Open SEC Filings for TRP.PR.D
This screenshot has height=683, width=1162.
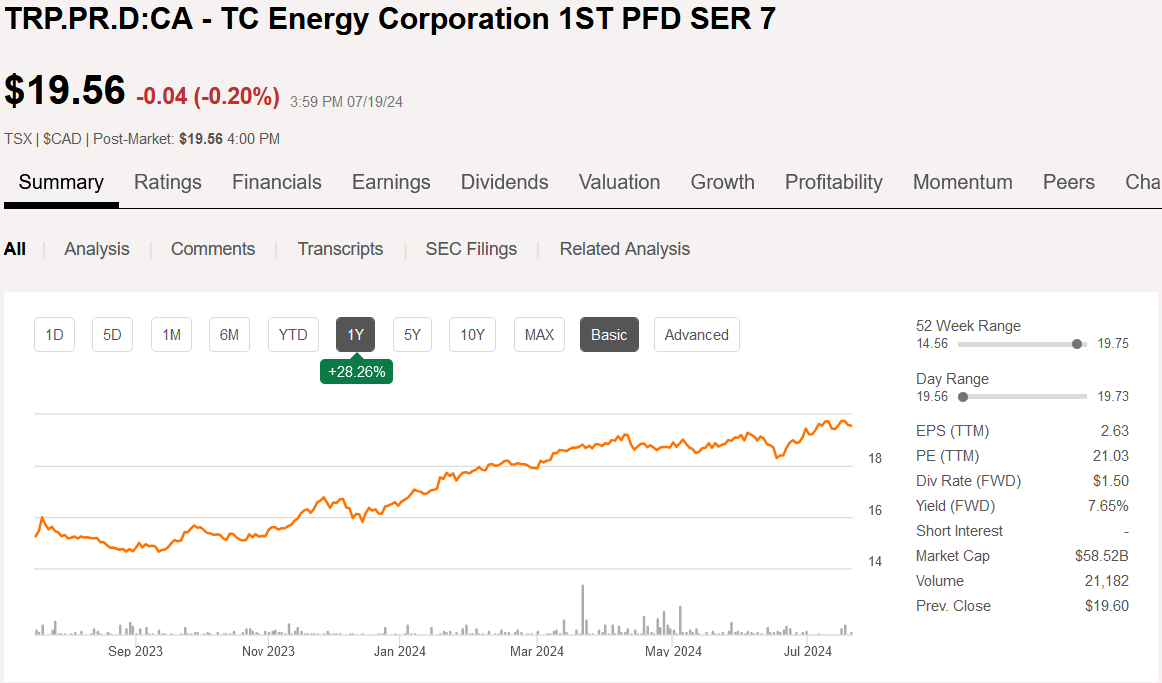pyautogui.click(x=470, y=248)
